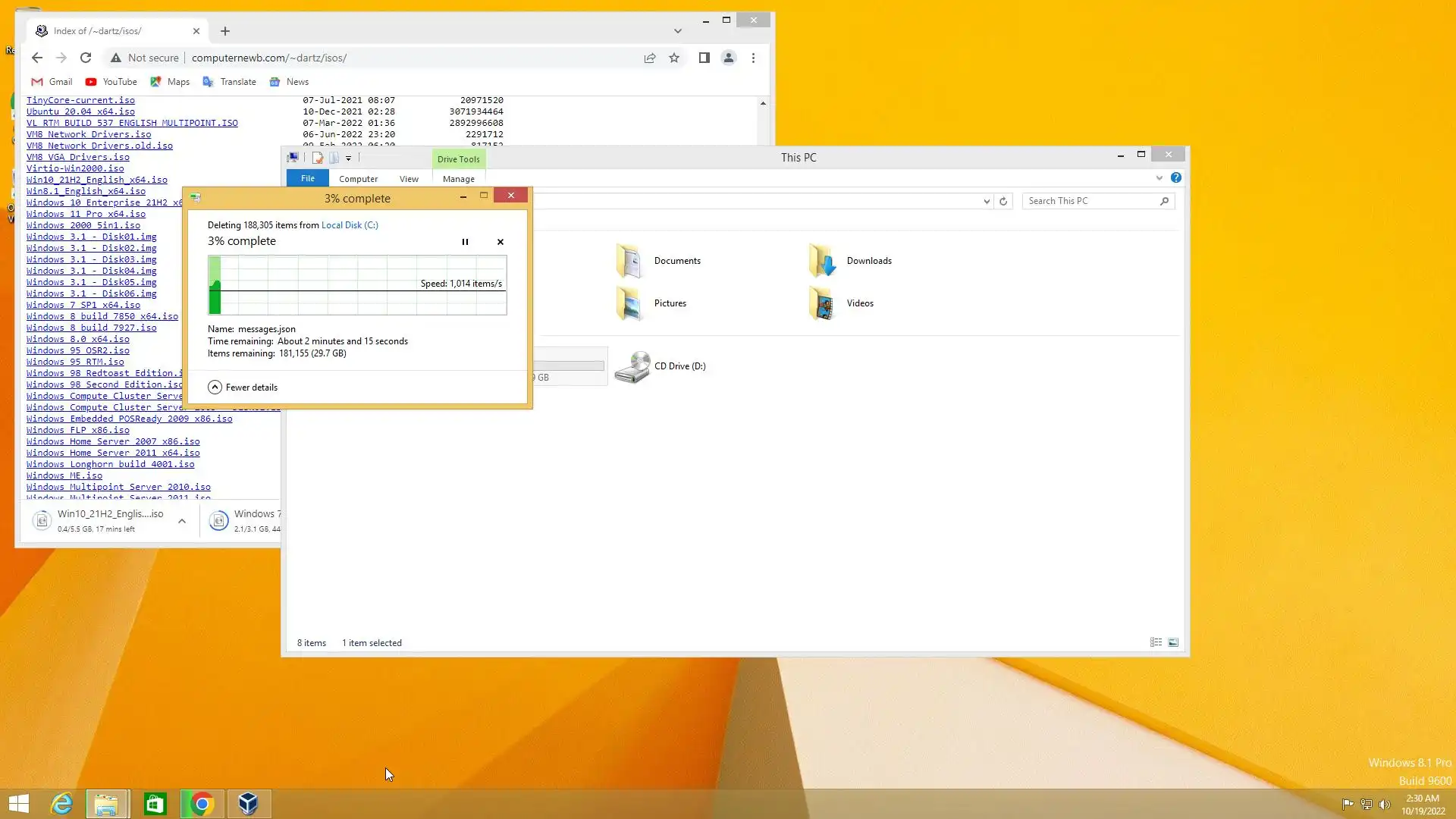
Task: Reload the Chrome page
Action: click(86, 58)
